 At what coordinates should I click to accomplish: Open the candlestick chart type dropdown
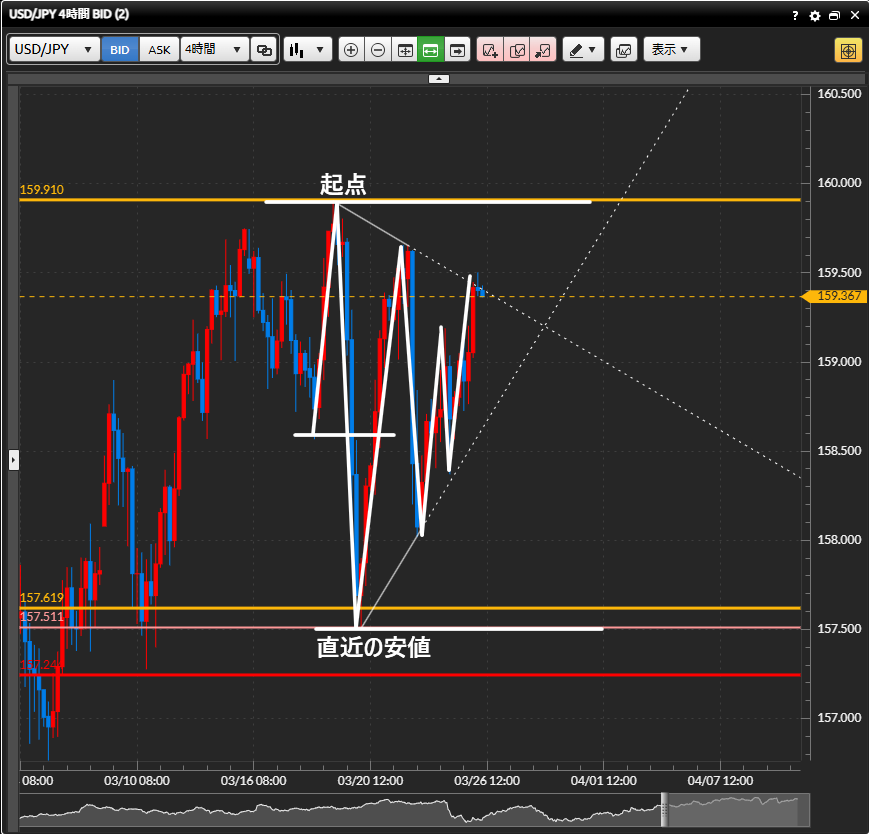(x=307, y=49)
